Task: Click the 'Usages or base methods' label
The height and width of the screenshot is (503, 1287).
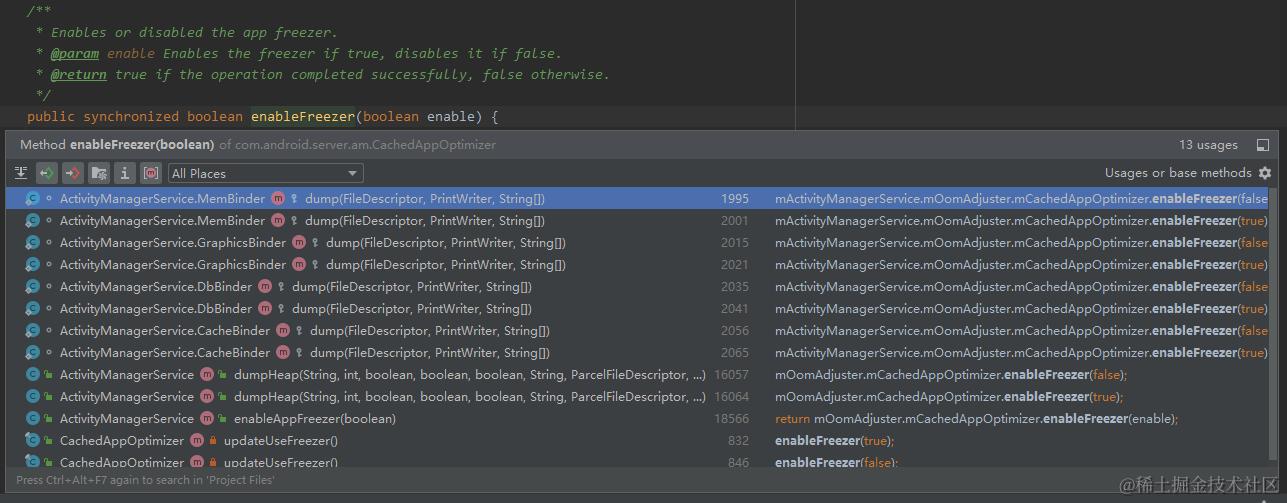Action: (1178, 173)
